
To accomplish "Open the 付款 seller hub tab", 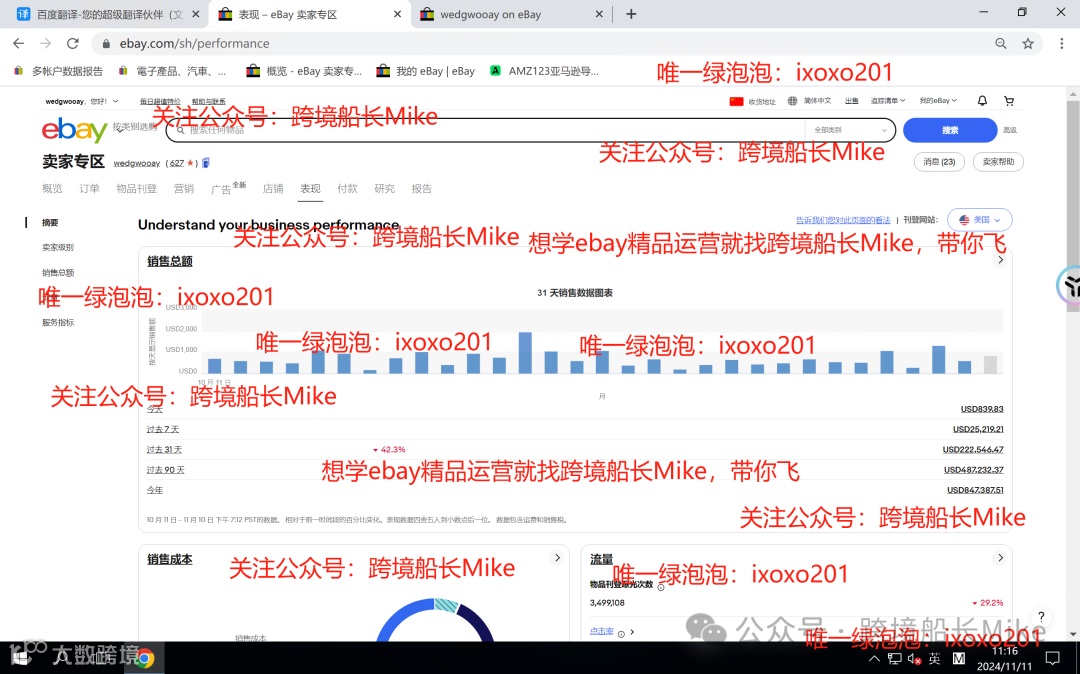I will (x=347, y=189).
